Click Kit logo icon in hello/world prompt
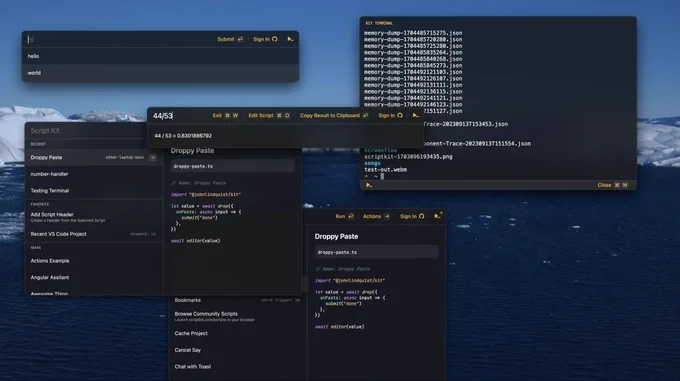The image size is (680, 381). coord(290,39)
